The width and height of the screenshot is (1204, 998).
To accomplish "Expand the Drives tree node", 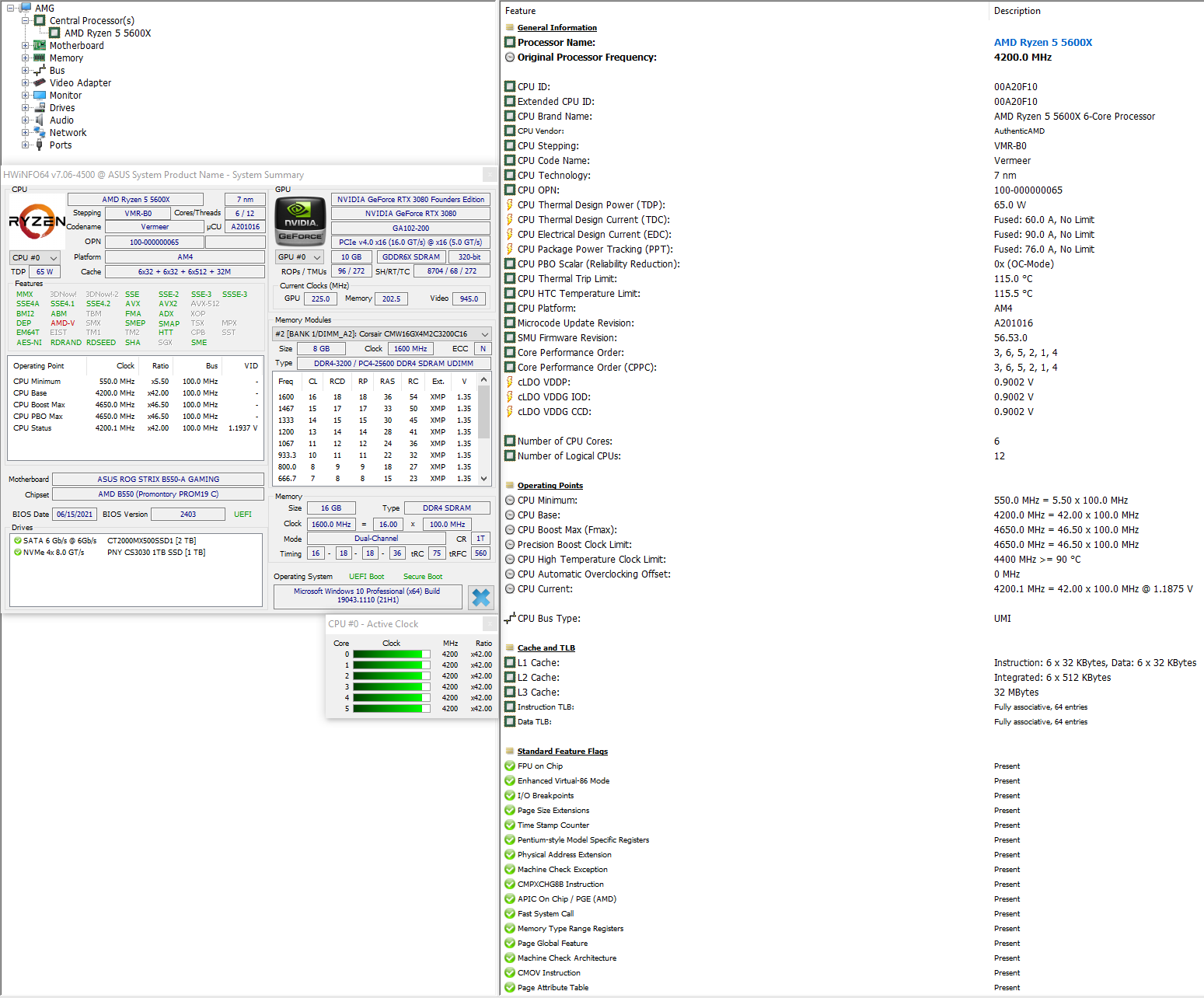I will click(x=26, y=108).
